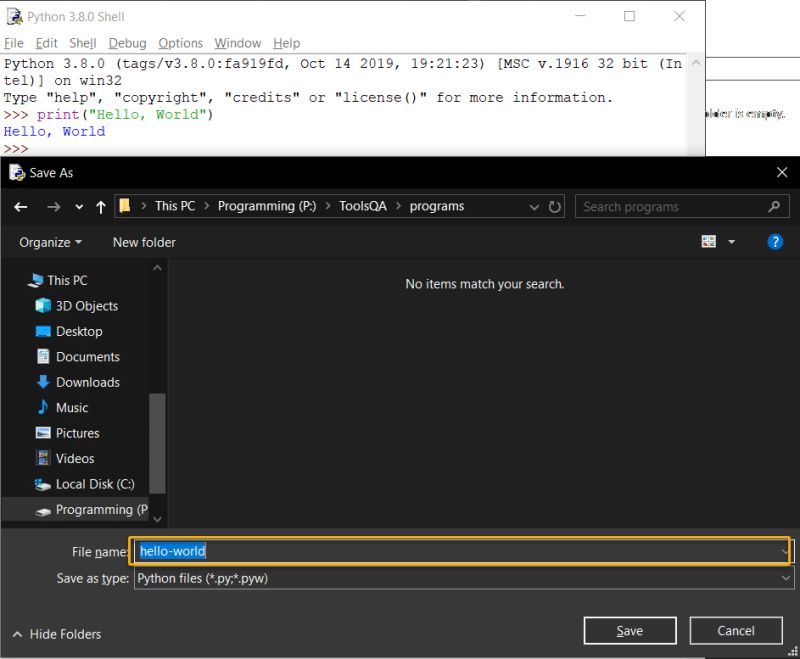Navigate forward using the forward arrow
Viewport: 800px width, 659px height.
pos(52,206)
